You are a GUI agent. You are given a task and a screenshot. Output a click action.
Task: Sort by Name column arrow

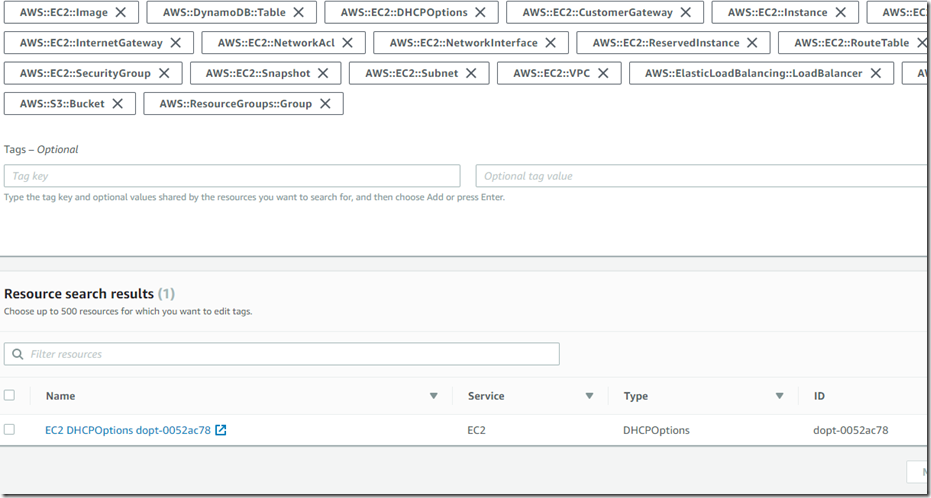tap(433, 396)
